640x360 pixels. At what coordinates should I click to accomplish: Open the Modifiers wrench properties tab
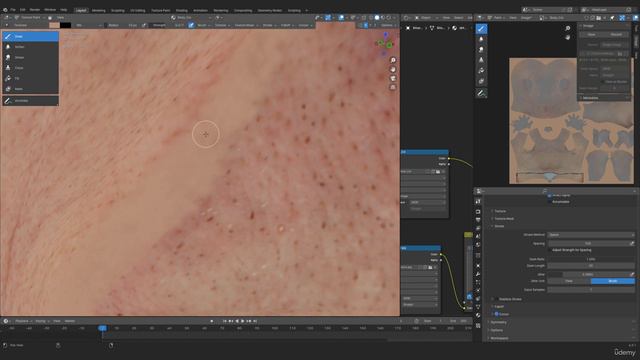478,274
